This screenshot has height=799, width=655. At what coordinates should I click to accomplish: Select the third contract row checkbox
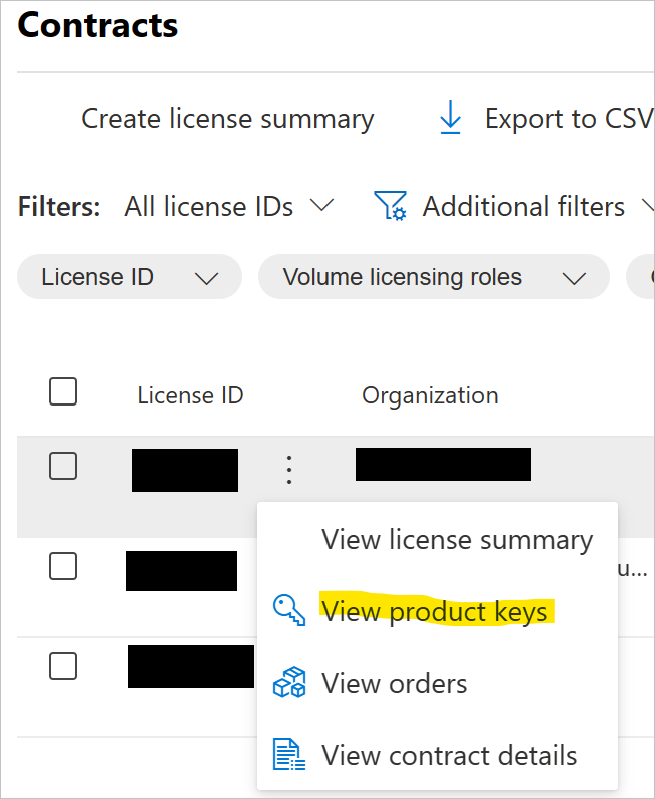(63, 665)
